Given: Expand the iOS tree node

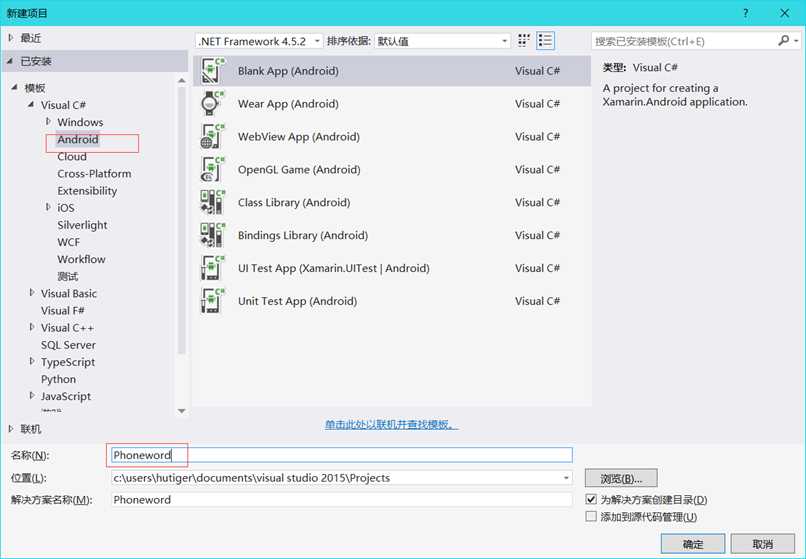Looking at the screenshot, I should 48,207.
